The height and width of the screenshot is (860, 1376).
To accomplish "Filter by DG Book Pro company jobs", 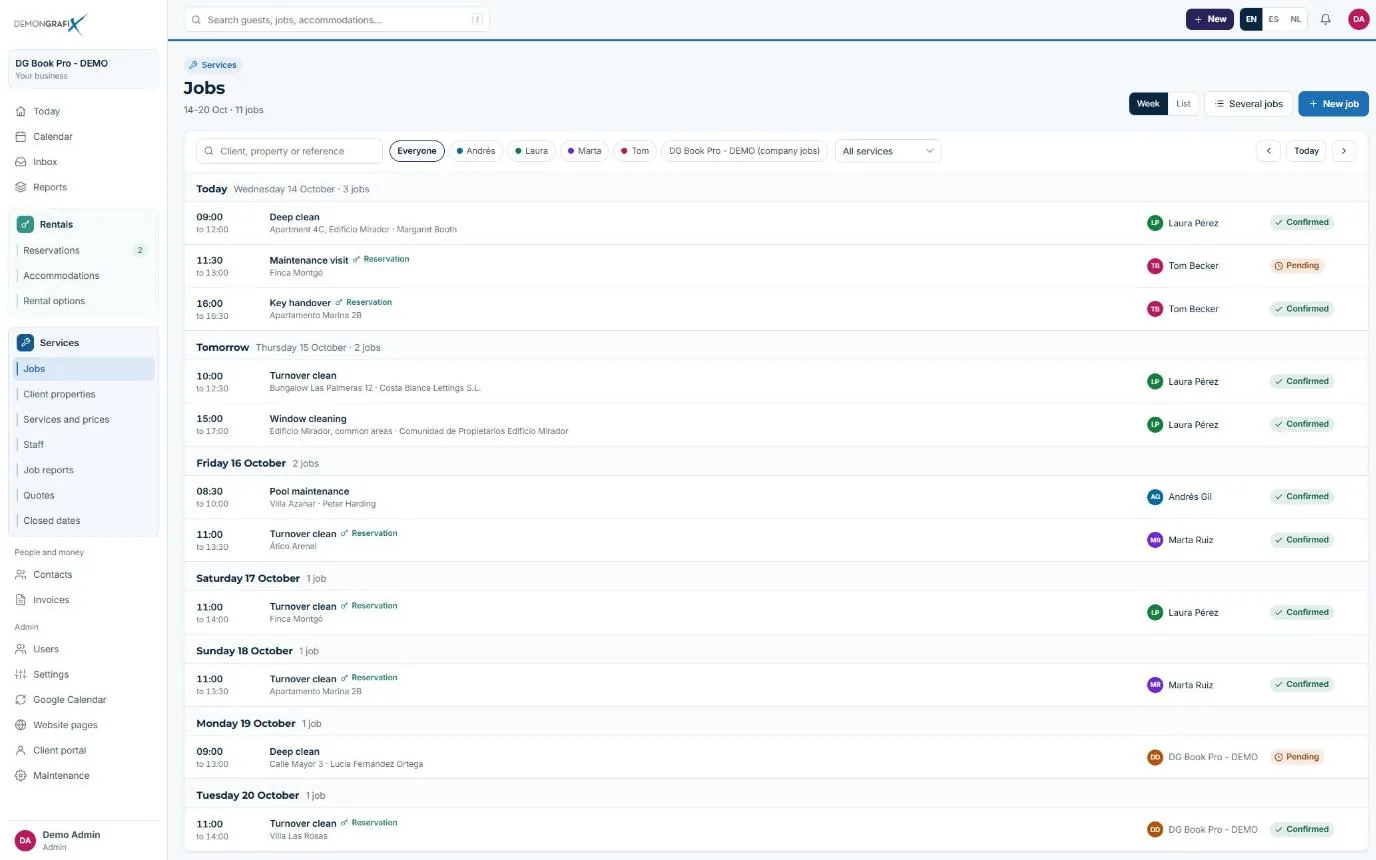I will click(x=744, y=151).
